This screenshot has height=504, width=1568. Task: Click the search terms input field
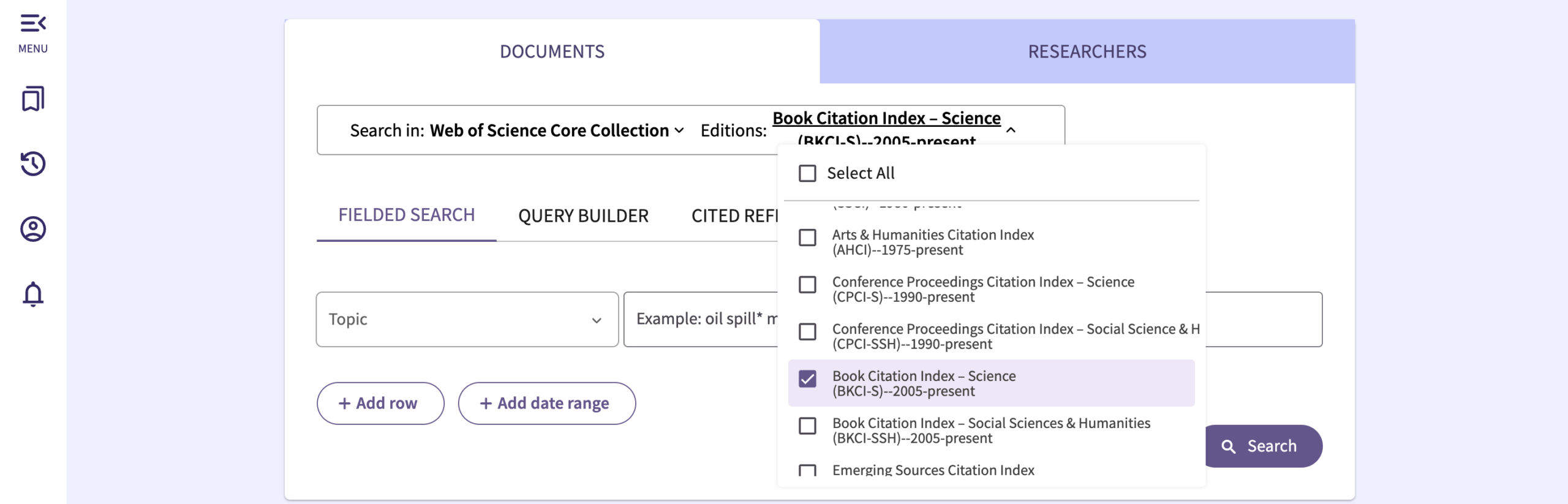(698, 320)
